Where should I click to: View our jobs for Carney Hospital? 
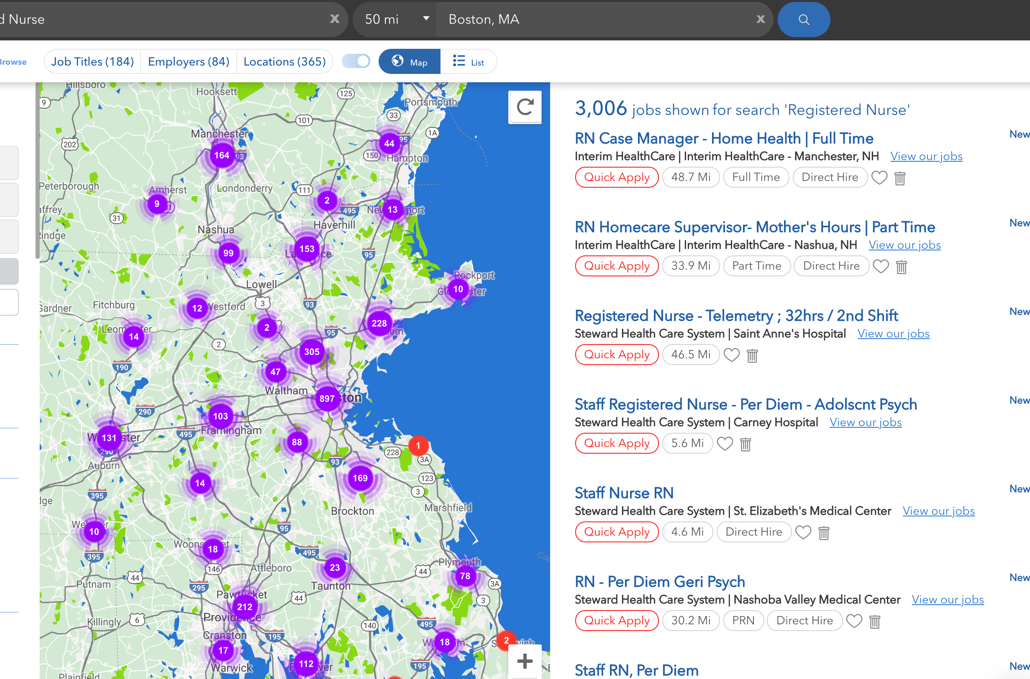(866, 422)
